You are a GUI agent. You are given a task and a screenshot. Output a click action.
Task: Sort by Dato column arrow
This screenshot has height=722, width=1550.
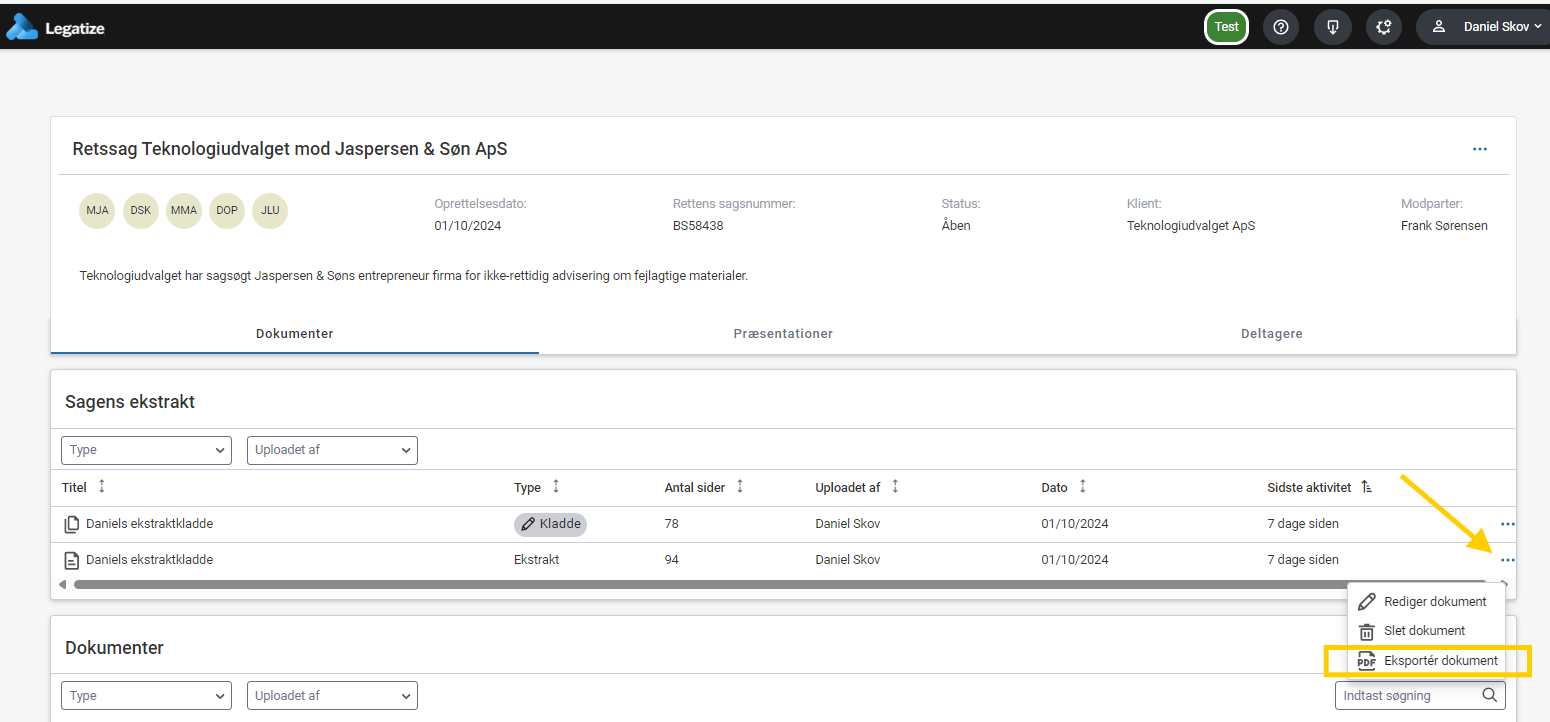1082,487
